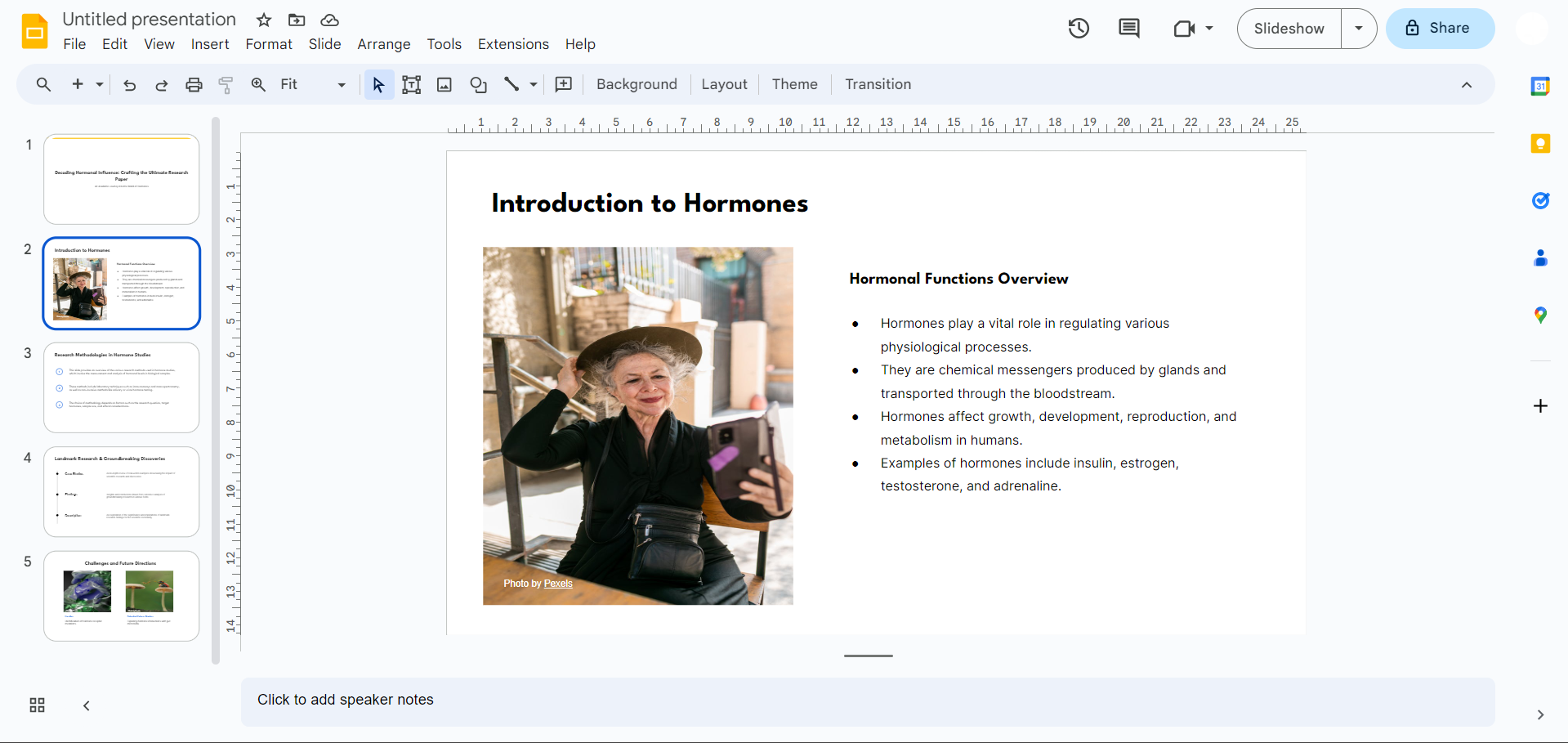Viewport: 1568px width, 743px height.
Task: Select the shape tool icon
Action: [478, 85]
